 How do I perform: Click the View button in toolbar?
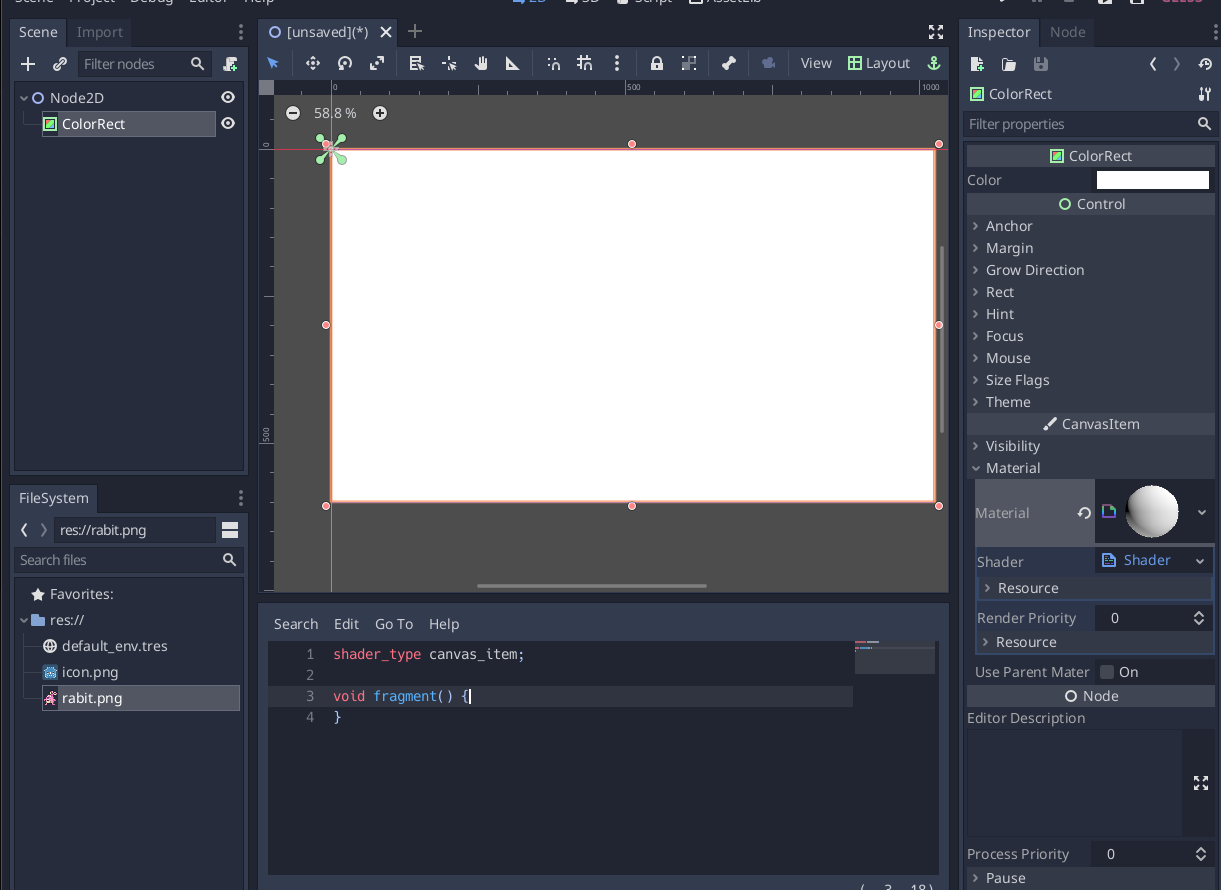[x=816, y=63]
